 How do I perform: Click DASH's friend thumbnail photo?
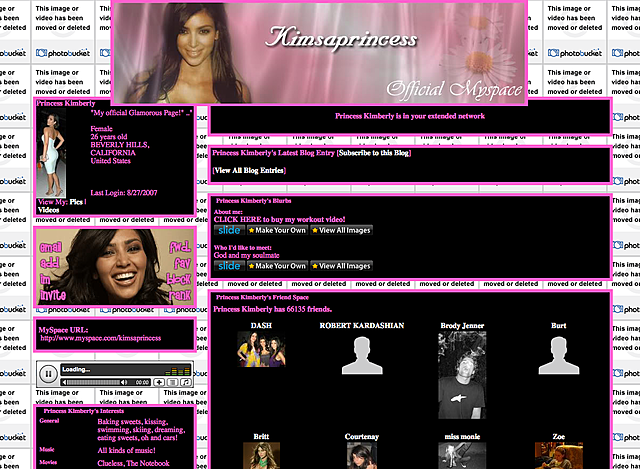[261, 349]
